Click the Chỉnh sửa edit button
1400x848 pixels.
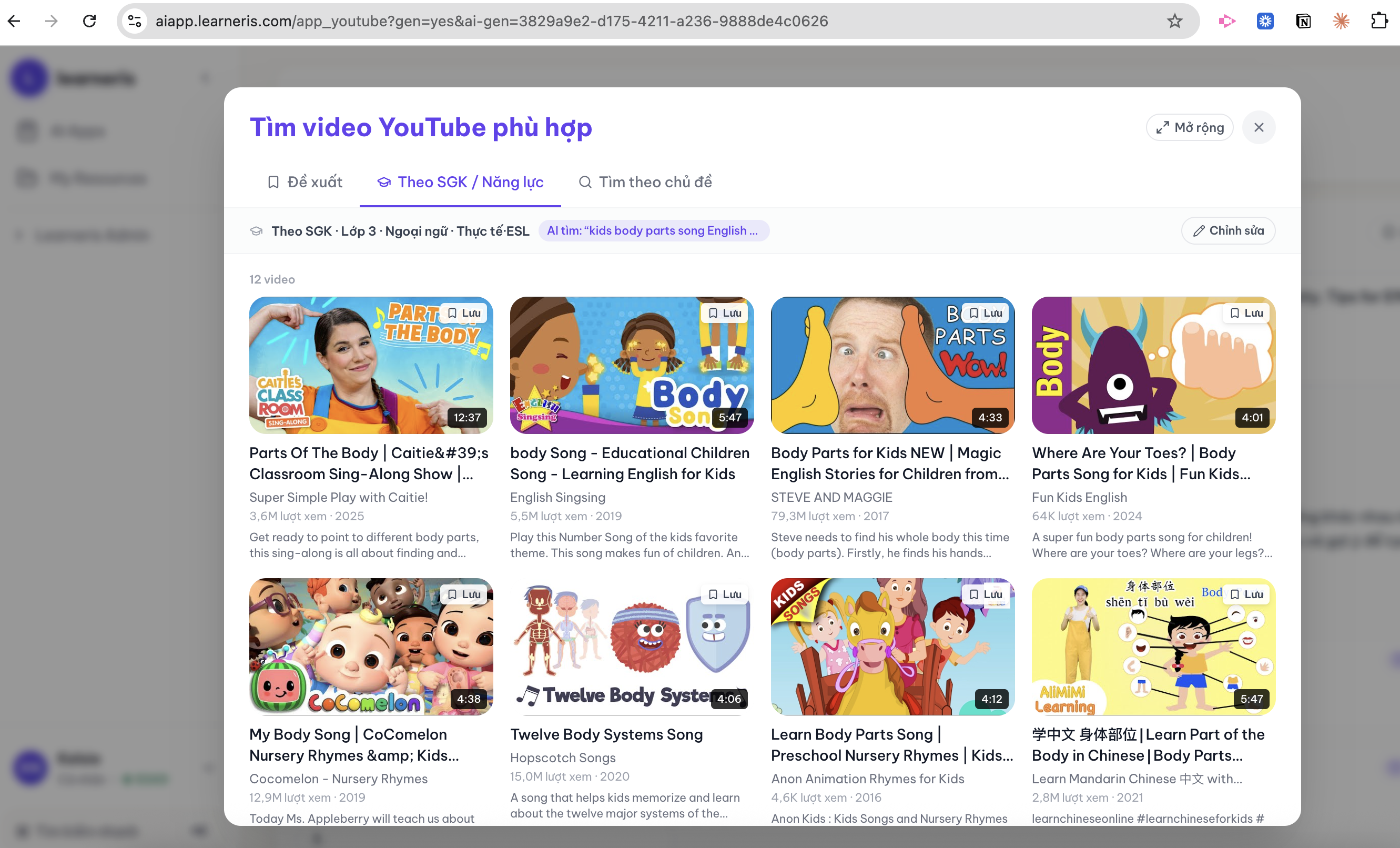[x=1228, y=231]
